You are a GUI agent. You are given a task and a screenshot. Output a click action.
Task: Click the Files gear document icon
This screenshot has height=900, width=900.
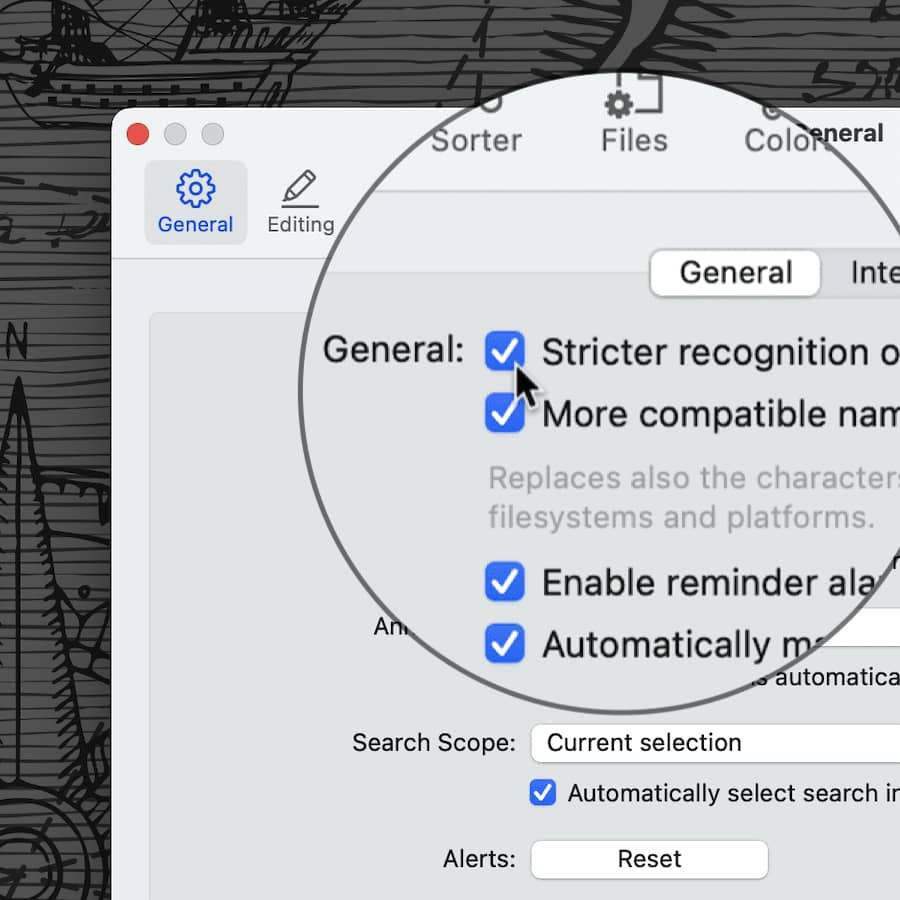pyautogui.click(x=634, y=96)
